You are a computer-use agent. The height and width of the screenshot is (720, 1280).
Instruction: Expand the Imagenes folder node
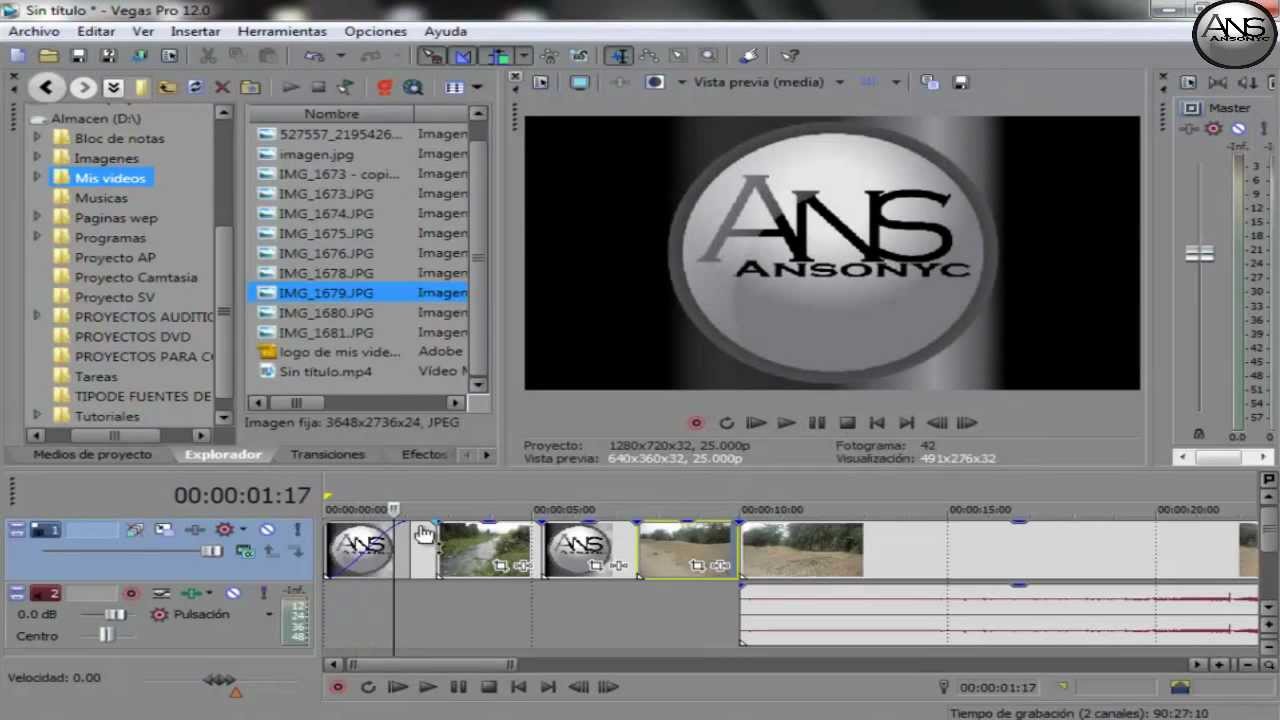(x=38, y=158)
